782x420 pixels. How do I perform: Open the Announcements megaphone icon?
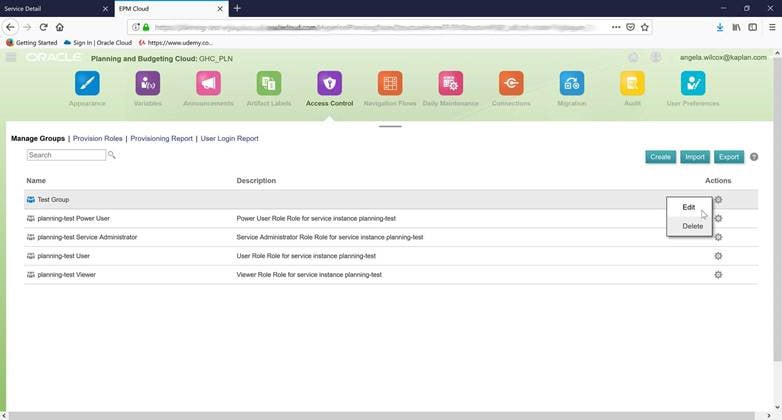click(x=208, y=84)
